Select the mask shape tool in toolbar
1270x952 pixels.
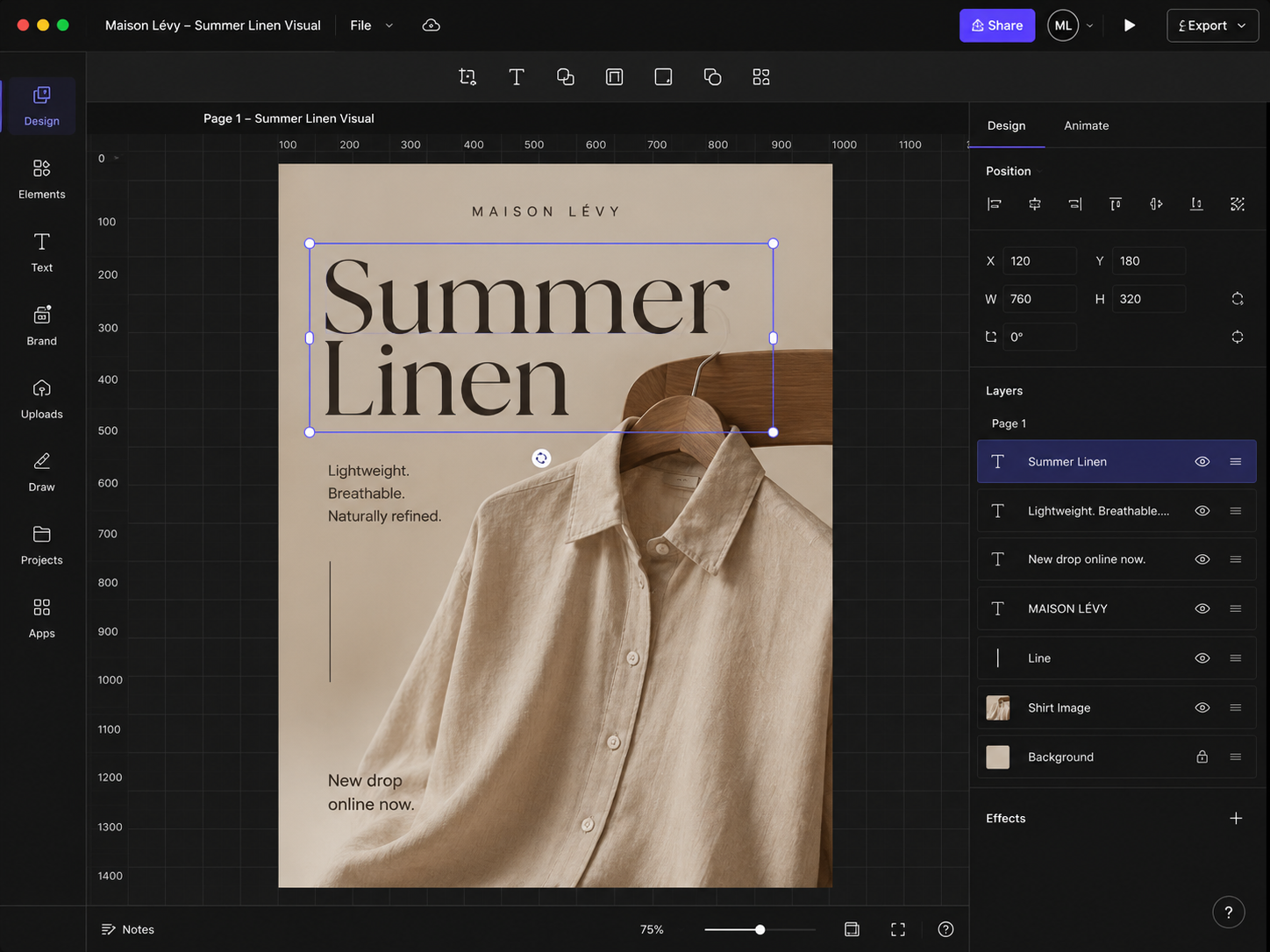713,77
